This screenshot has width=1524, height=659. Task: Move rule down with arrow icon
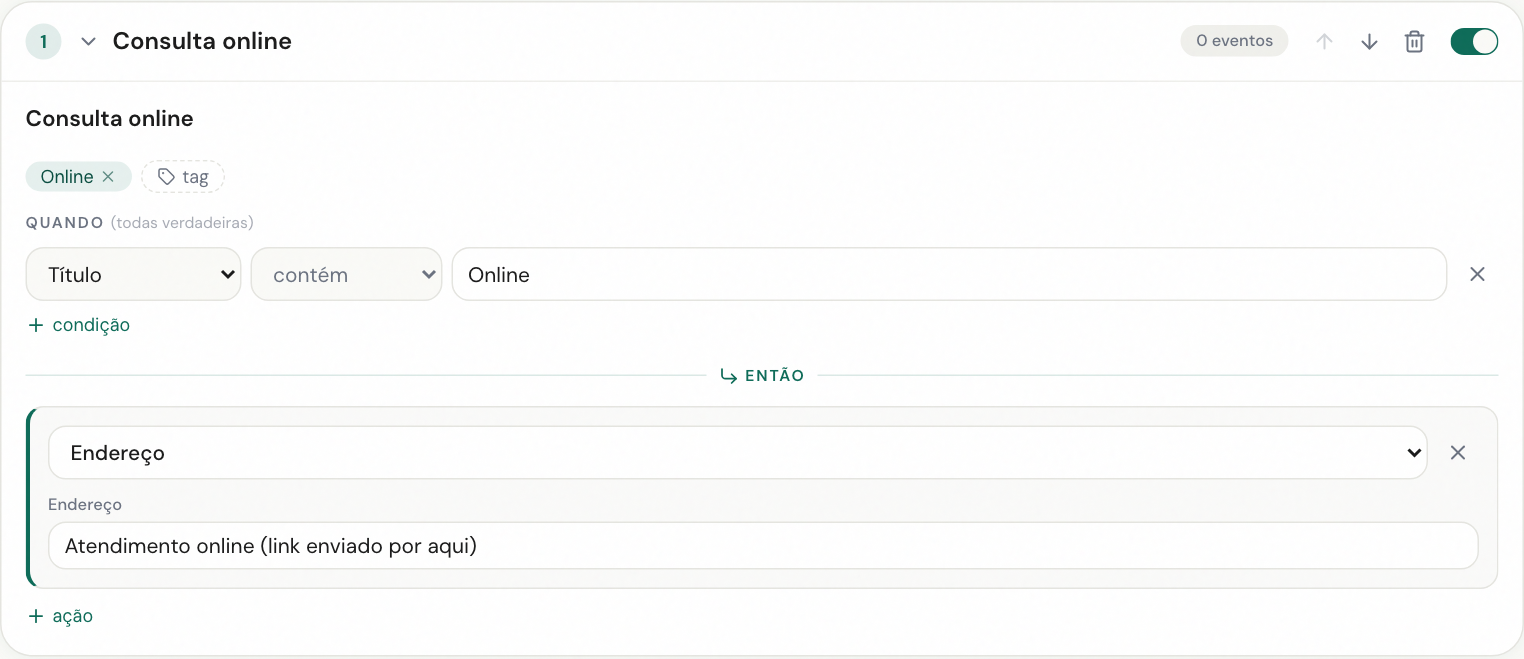pos(1370,42)
